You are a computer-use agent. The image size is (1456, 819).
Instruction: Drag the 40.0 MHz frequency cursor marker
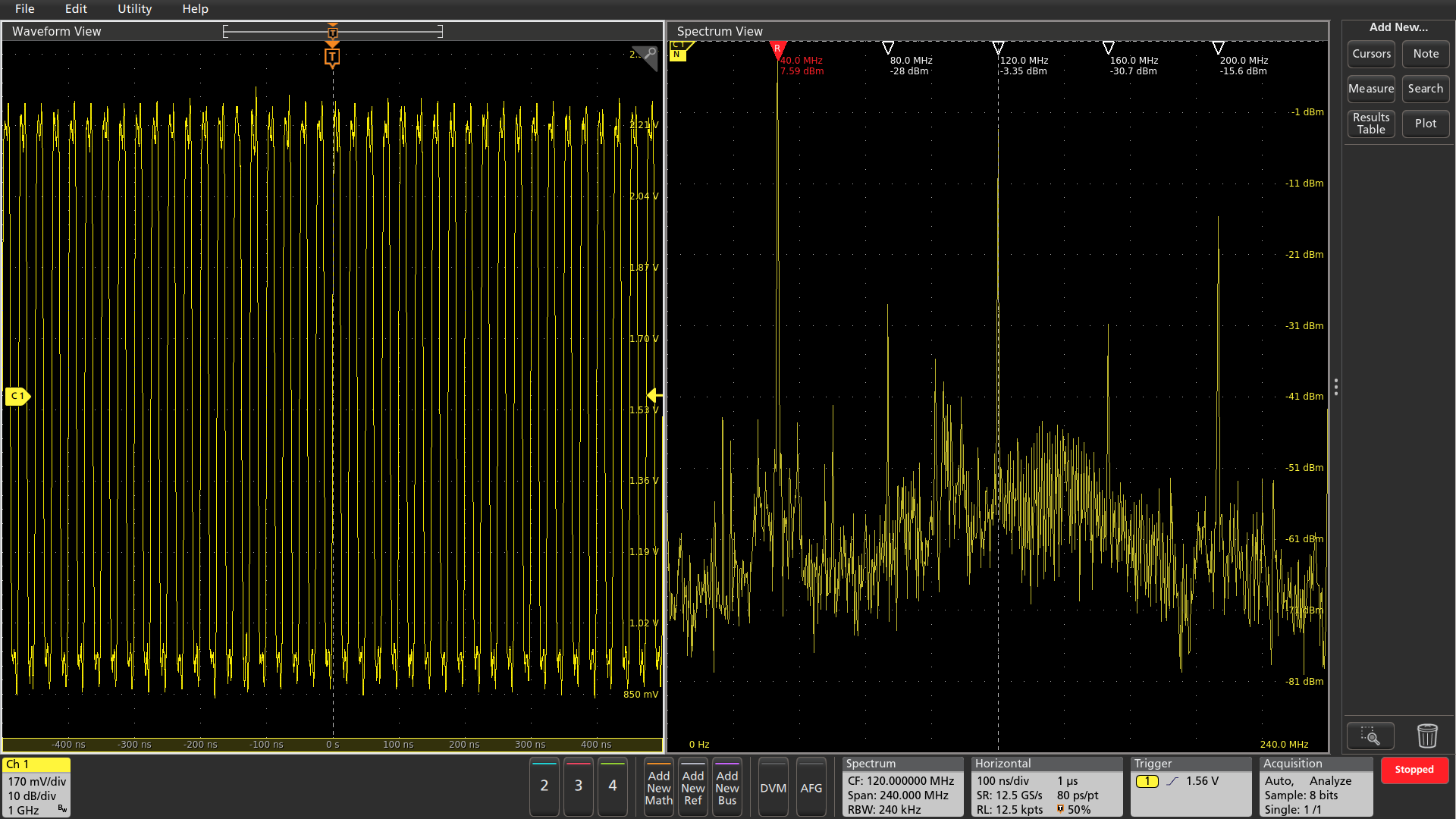(779, 47)
